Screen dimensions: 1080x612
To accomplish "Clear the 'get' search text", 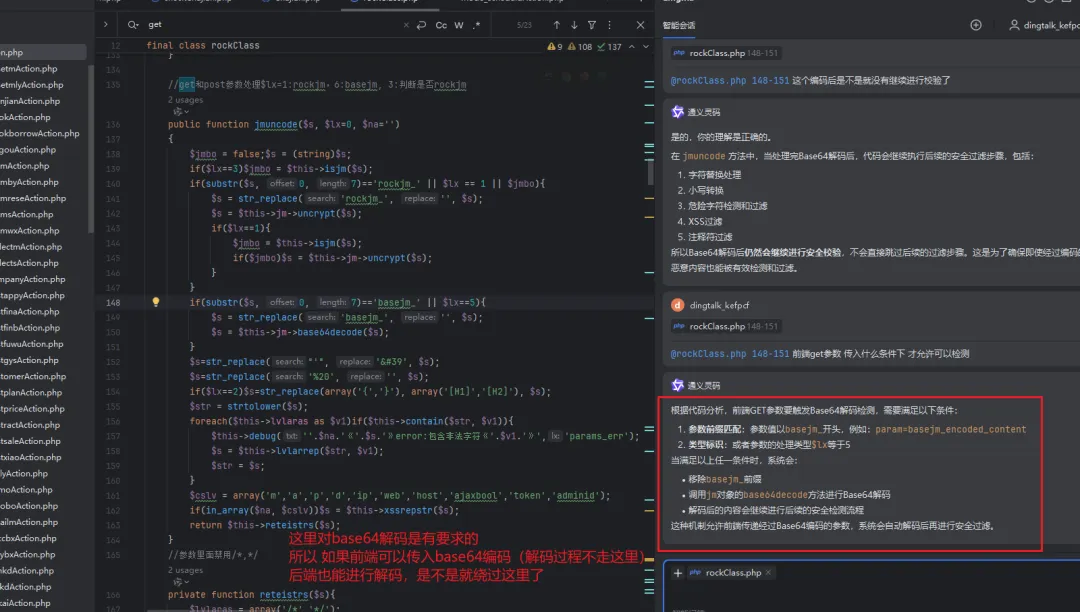I will 406,25.
